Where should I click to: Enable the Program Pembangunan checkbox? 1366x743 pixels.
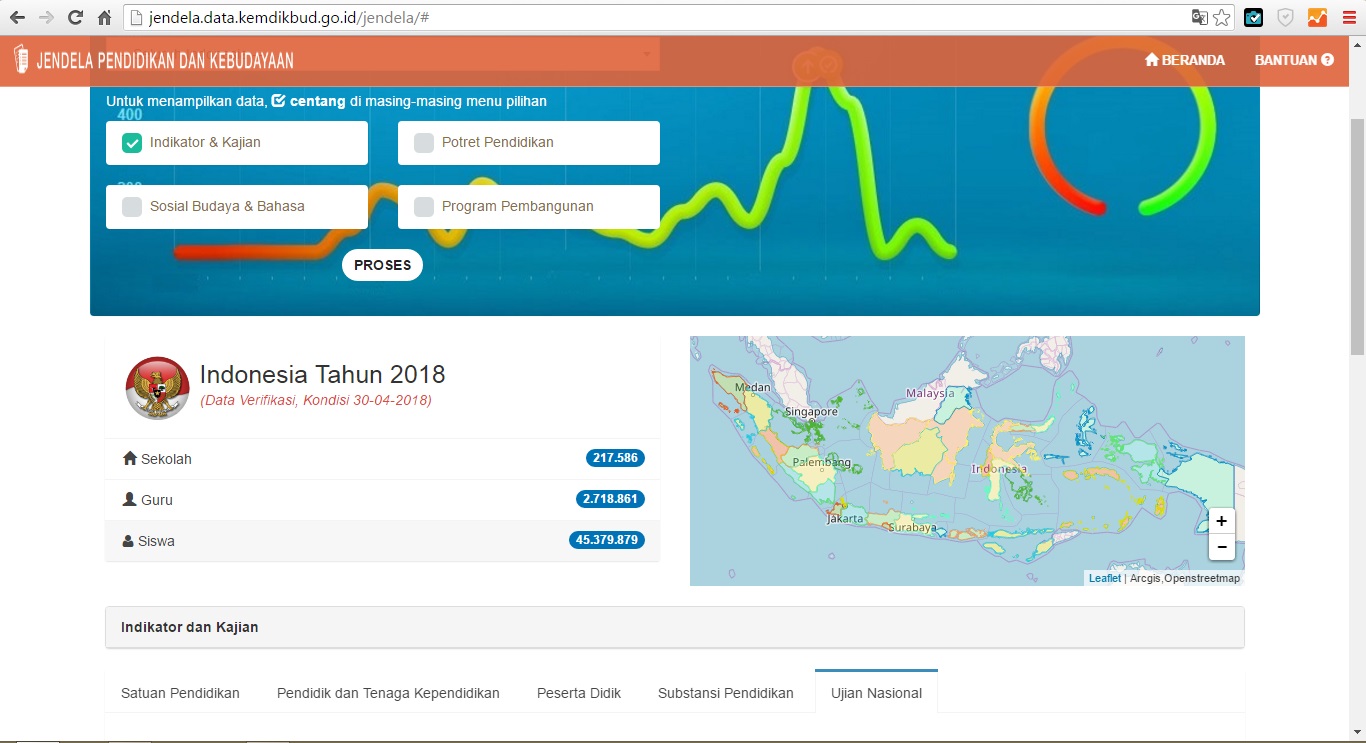tap(424, 206)
